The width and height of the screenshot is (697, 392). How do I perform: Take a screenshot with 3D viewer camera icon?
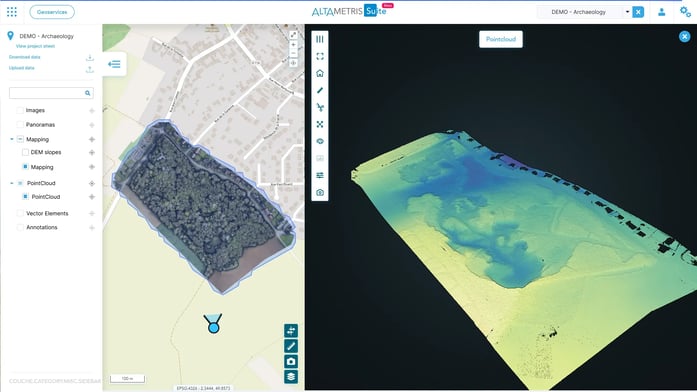pyautogui.click(x=320, y=192)
